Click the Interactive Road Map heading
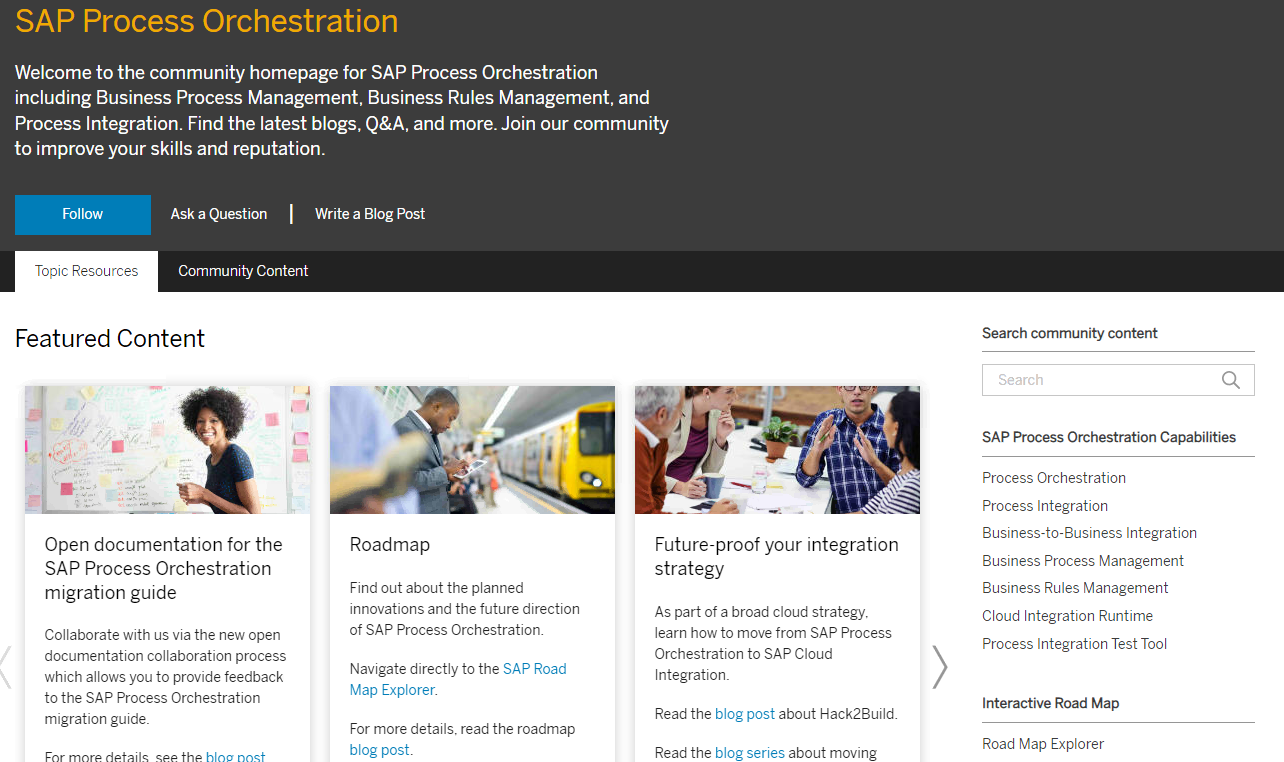 click(x=1051, y=703)
